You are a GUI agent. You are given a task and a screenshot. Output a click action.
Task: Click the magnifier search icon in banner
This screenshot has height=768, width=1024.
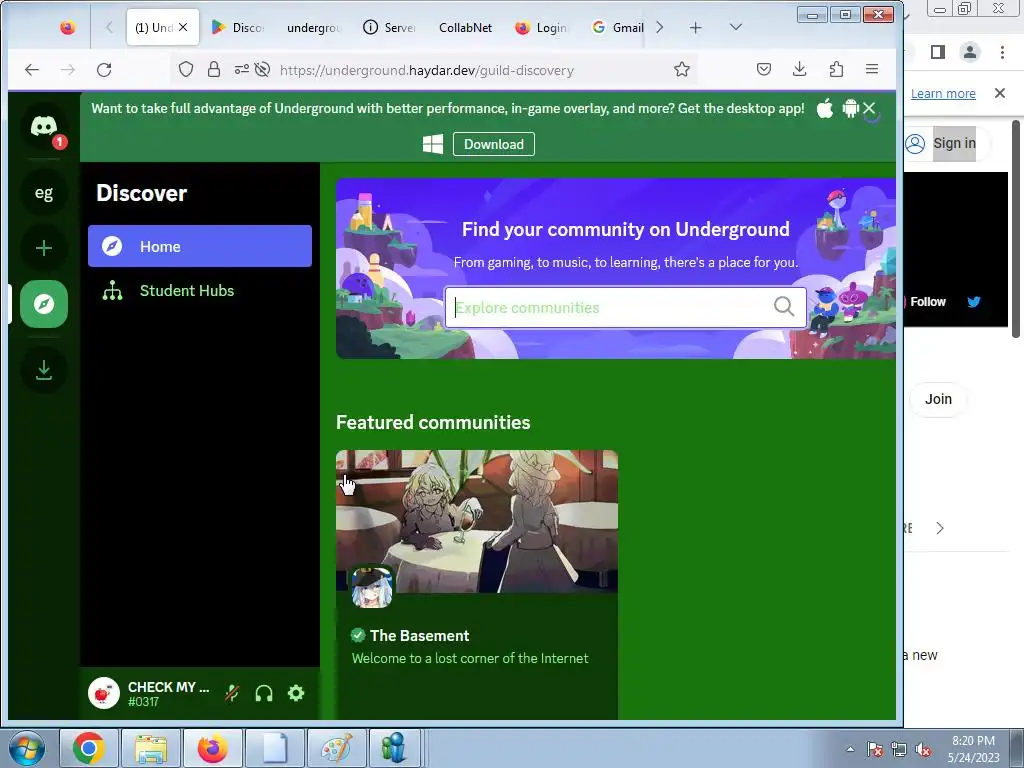tap(784, 306)
